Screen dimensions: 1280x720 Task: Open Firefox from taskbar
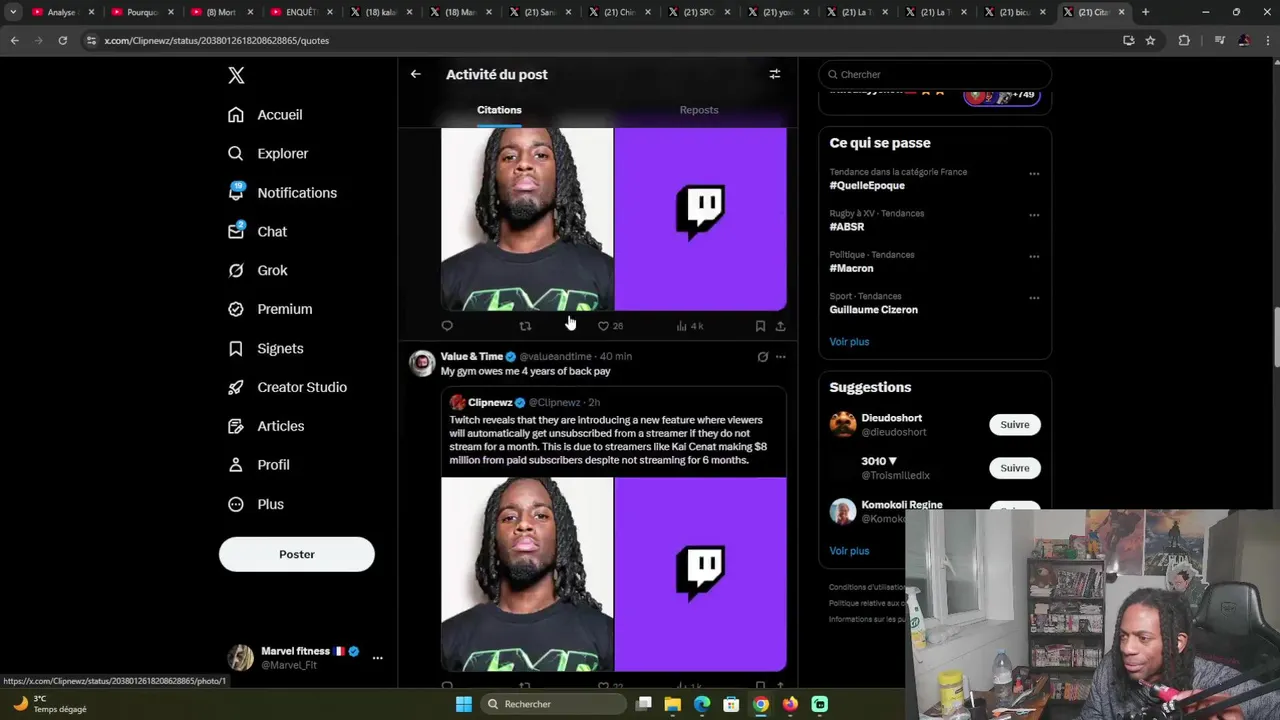pyautogui.click(x=790, y=704)
